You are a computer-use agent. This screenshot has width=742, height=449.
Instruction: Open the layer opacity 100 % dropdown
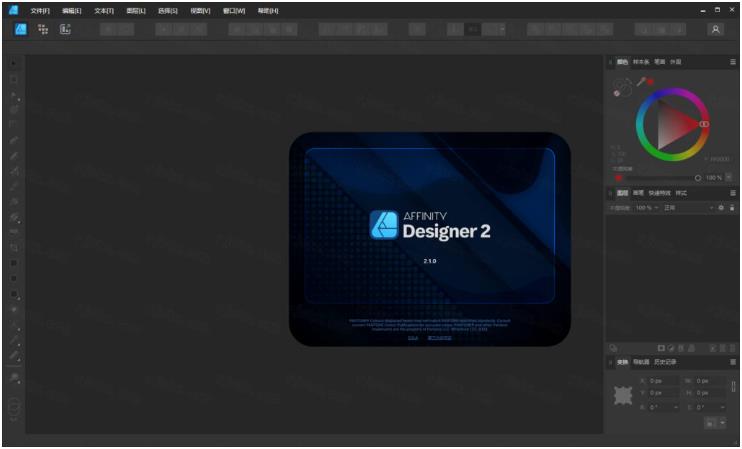[647, 208]
